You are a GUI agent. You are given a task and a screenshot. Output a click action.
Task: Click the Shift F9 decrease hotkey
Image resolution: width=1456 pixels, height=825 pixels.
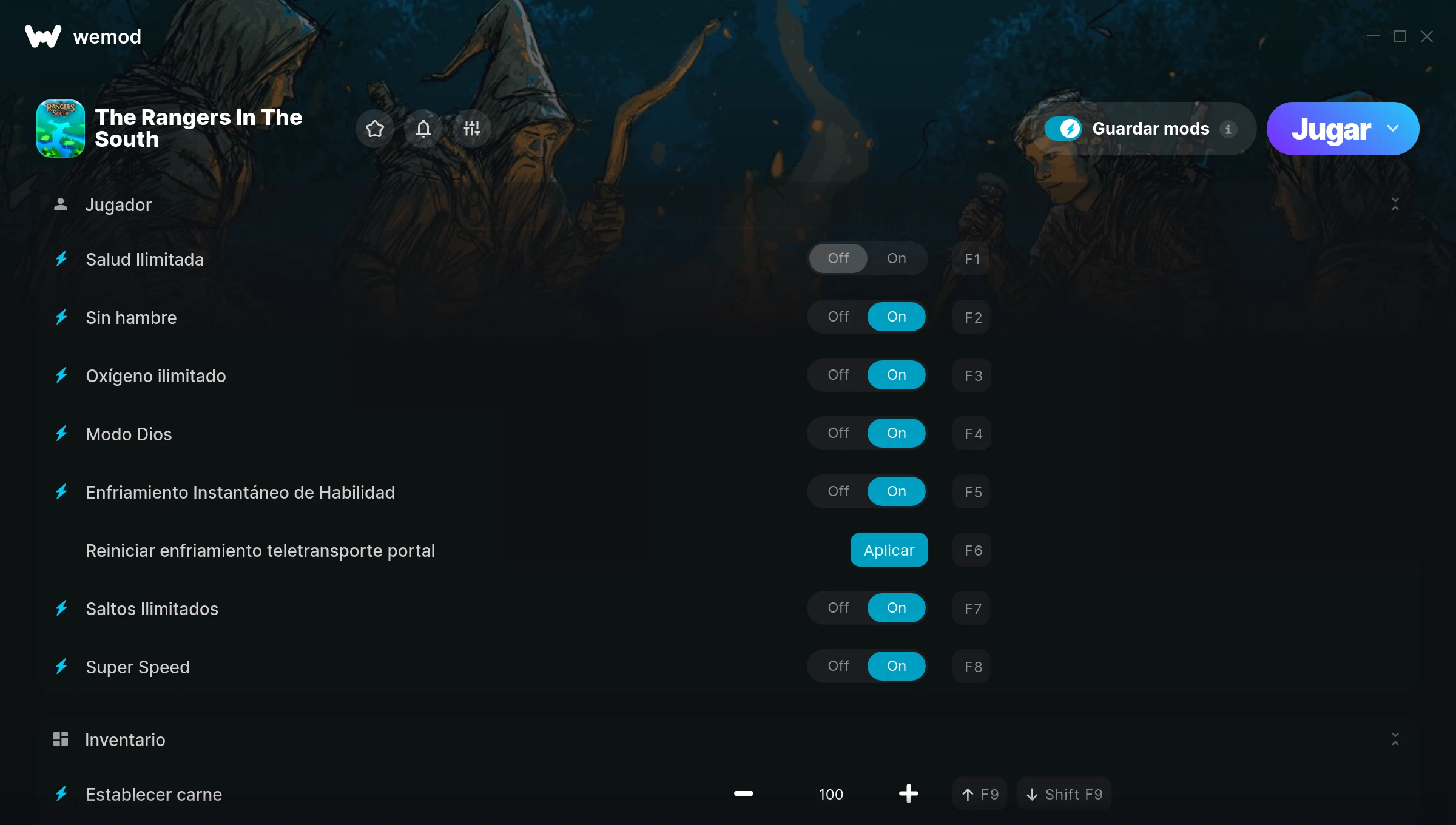[1064, 794]
